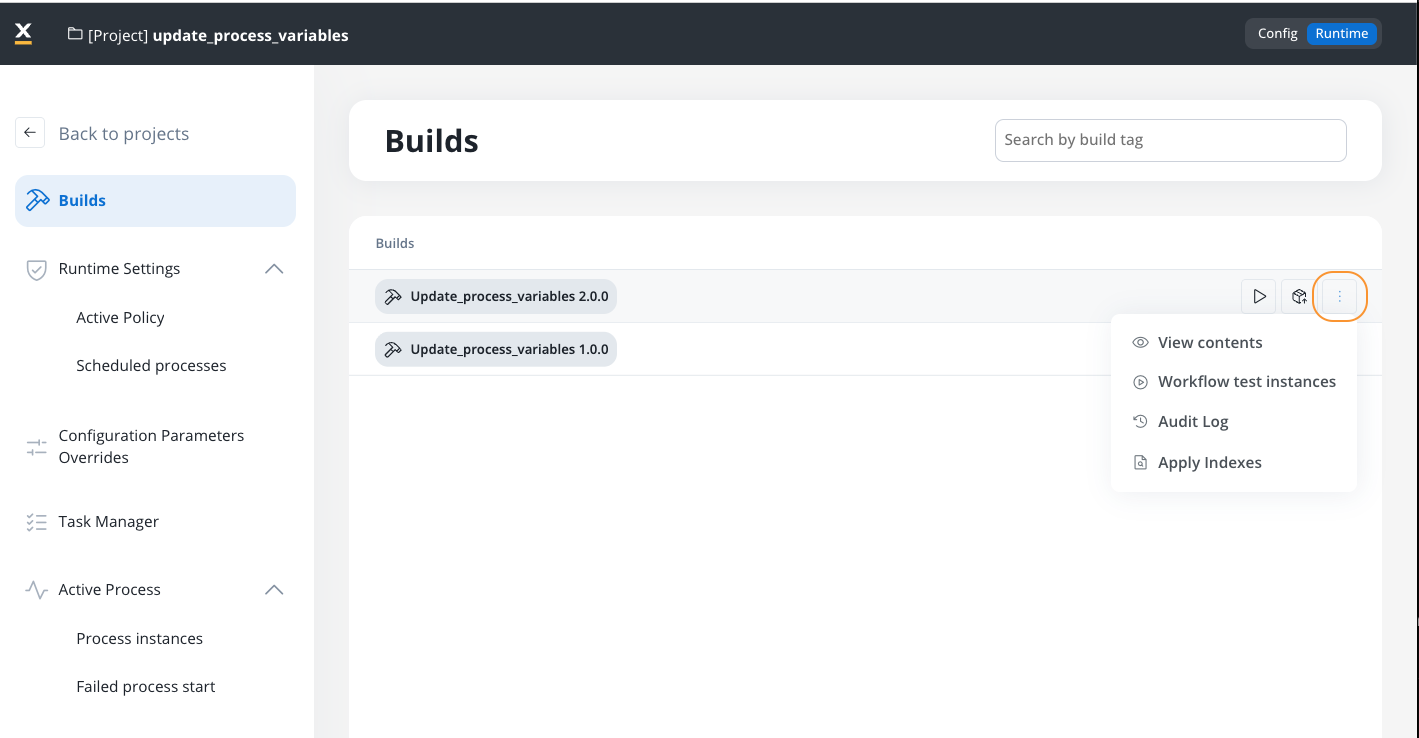Click the Configuration Parameters Overrides sliders icon
Viewport: 1419px width, 738px height.
point(37,447)
